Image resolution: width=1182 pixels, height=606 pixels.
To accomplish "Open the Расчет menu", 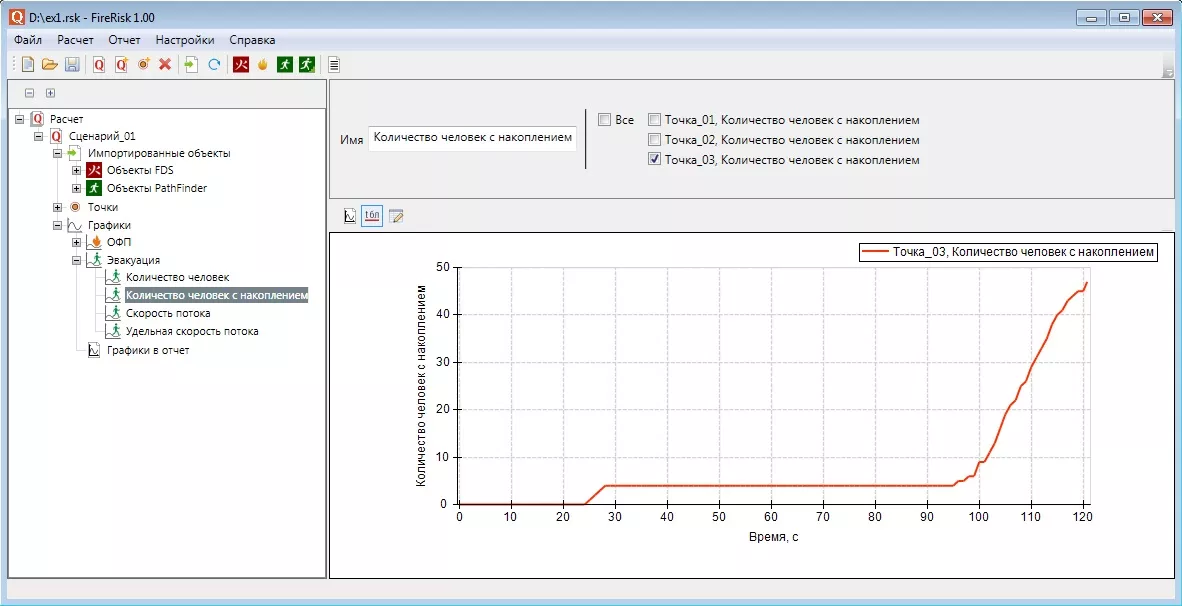I will tap(75, 40).
